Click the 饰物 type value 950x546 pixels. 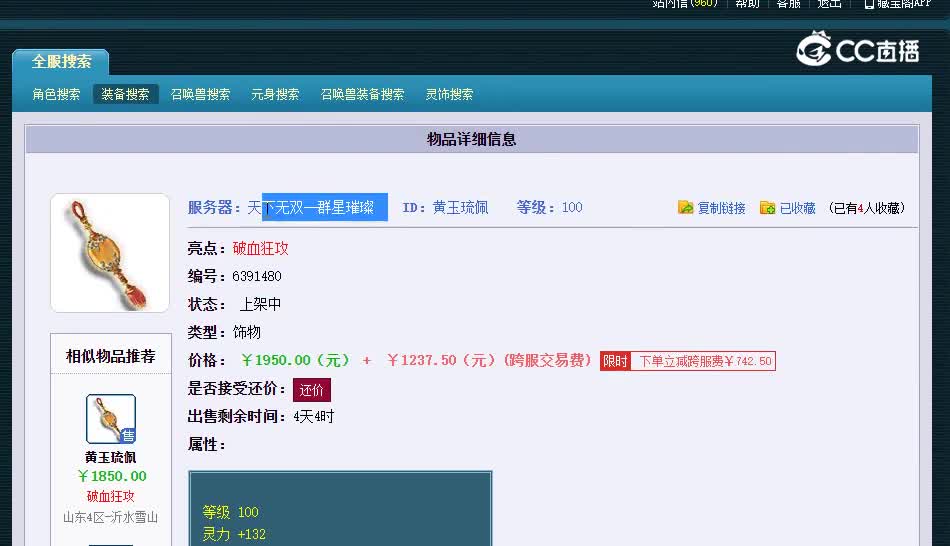coord(247,332)
